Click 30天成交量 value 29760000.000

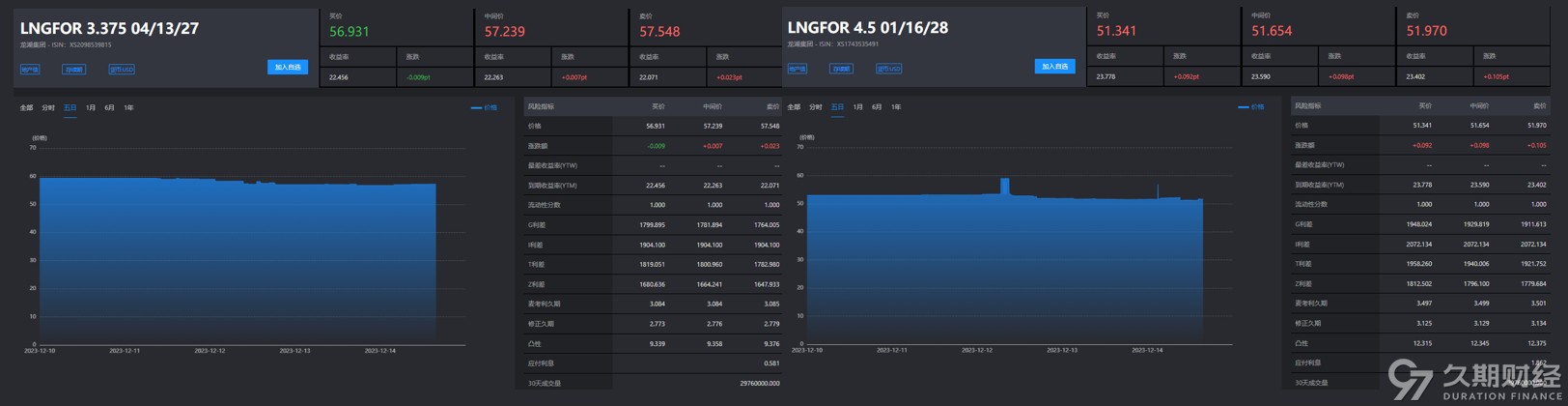point(759,383)
